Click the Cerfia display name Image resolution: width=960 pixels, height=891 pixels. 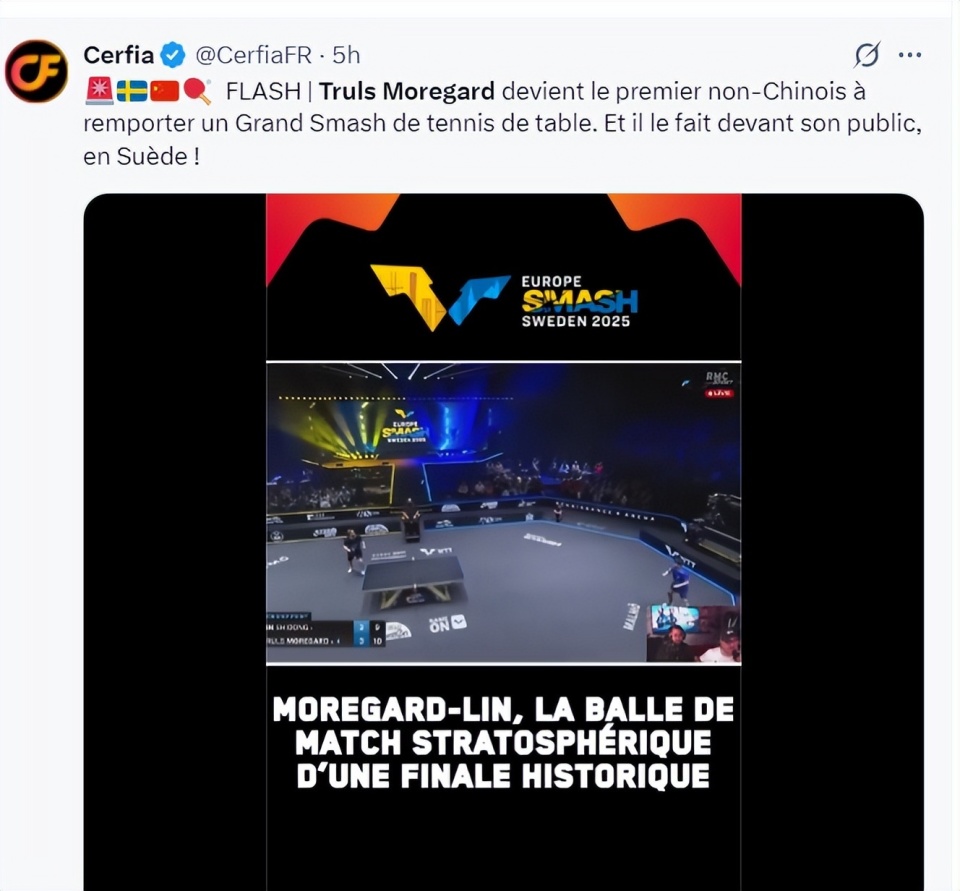click(x=118, y=55)
